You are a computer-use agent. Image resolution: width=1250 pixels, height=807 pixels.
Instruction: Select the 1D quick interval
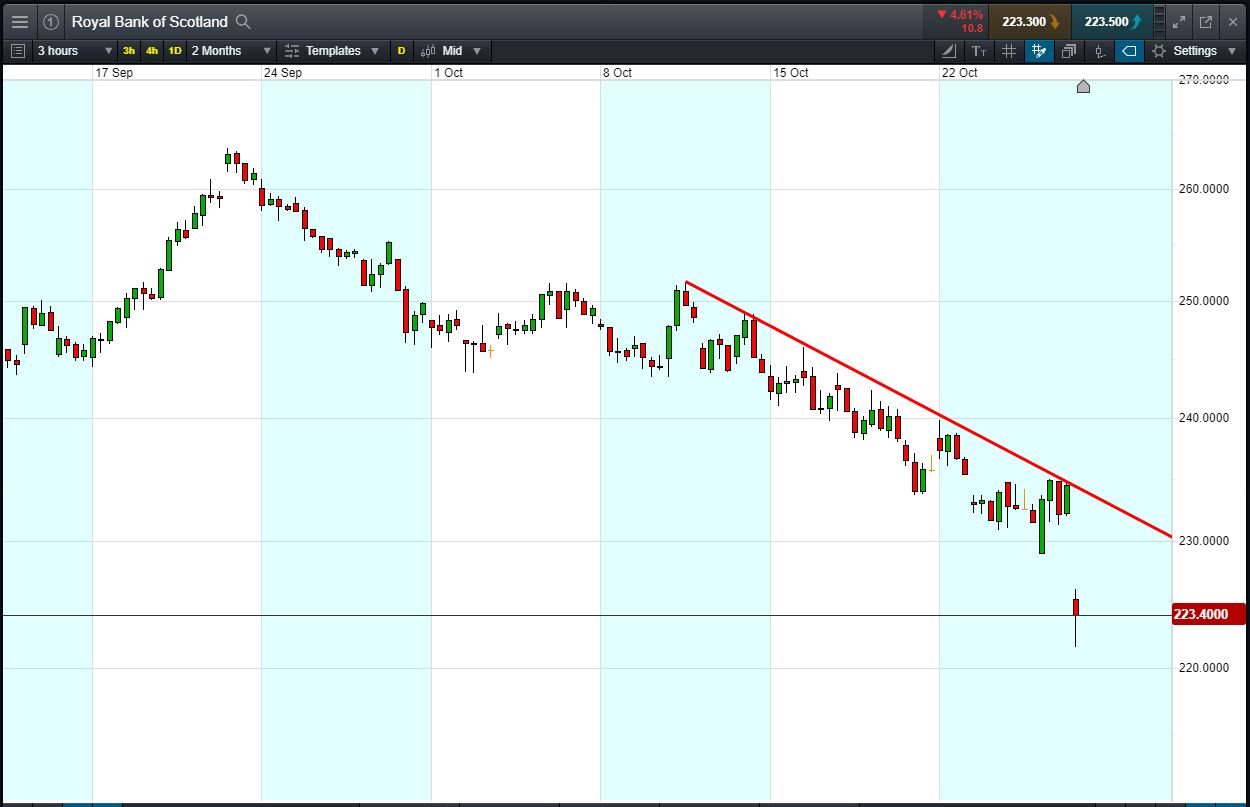click(175, 51)
